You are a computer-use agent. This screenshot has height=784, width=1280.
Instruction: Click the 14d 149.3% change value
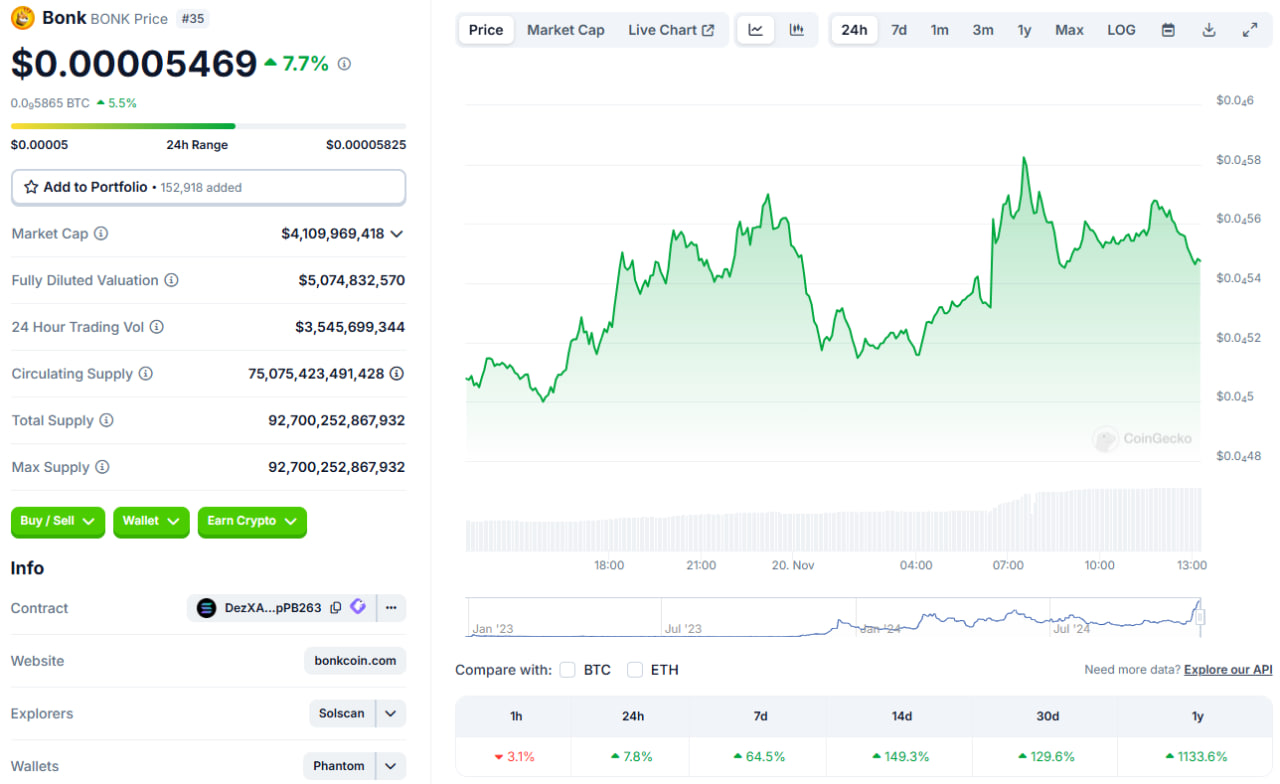[x=901, y=756]
